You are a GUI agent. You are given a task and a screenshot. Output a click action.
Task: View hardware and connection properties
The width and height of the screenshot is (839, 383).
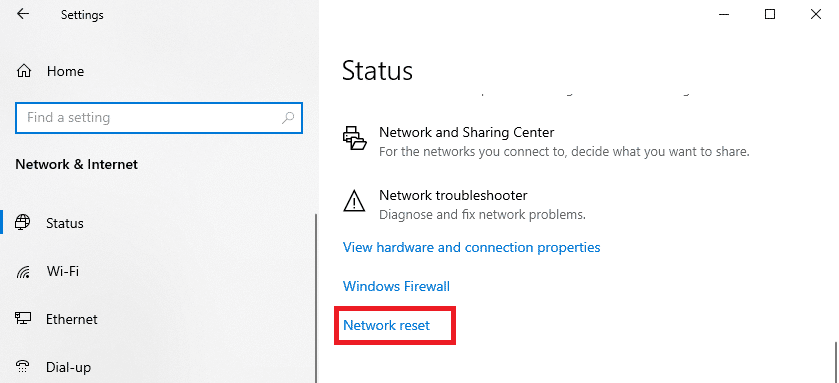pos(471,248)
